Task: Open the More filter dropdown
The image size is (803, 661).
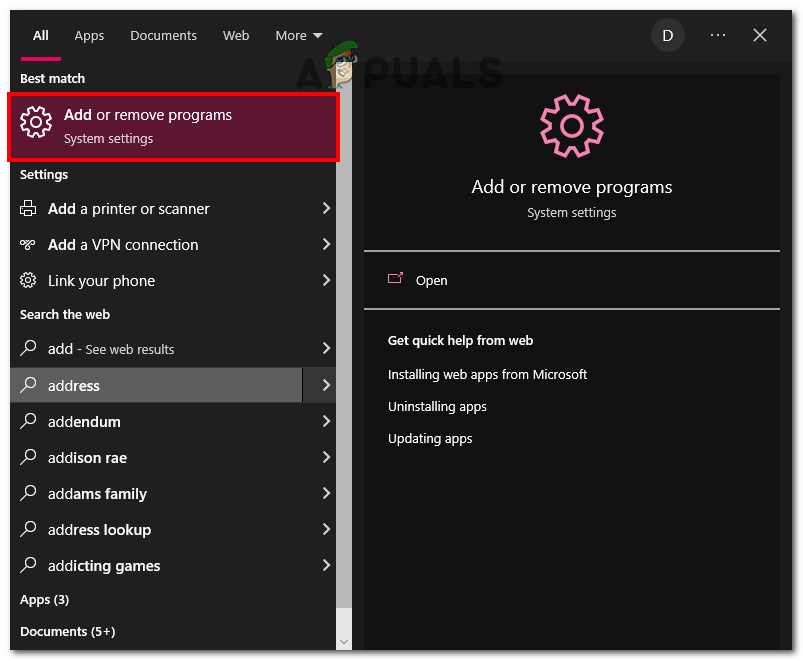Action: click(x=299, y=35)
